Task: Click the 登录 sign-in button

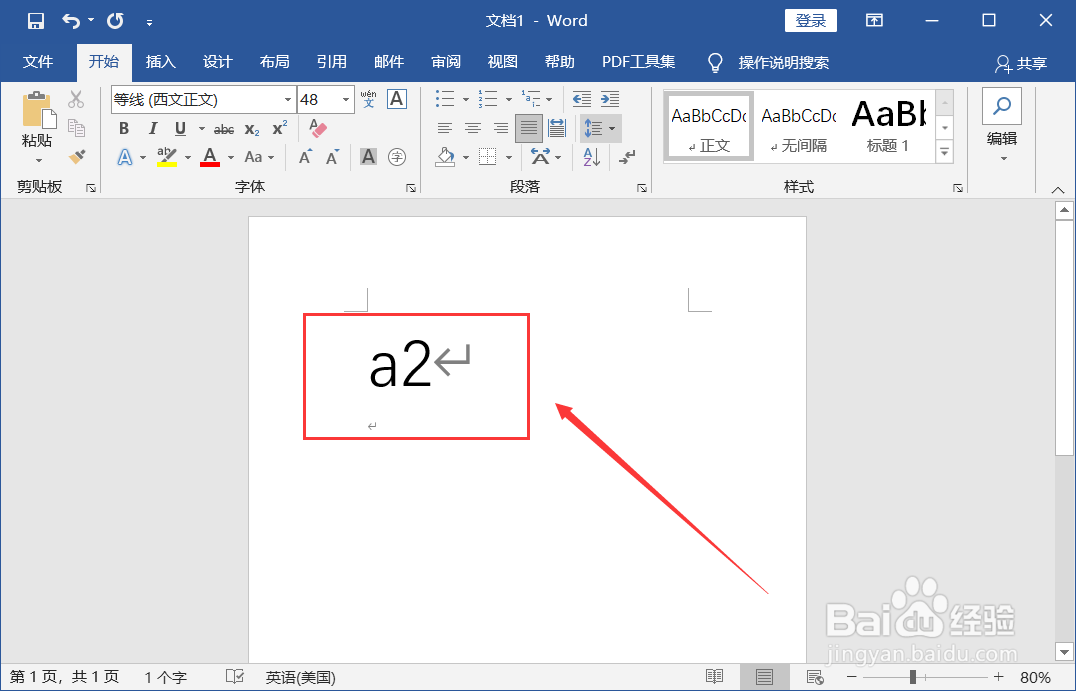Action: point(810,21)
